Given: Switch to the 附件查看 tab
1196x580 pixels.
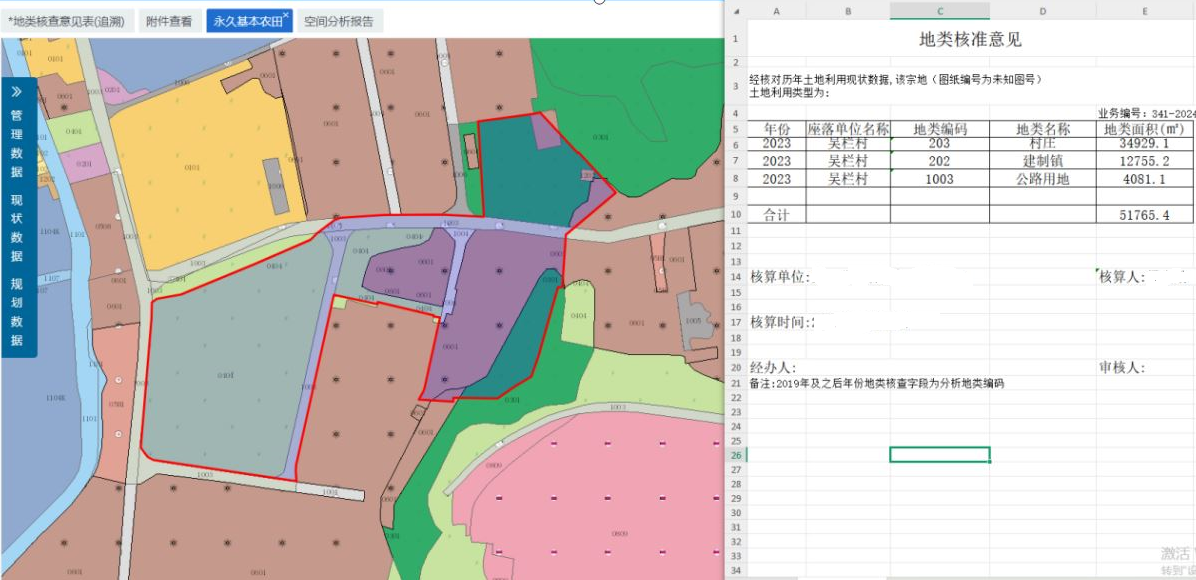Looking at the screenshot, I should click(x=169, y=21).
